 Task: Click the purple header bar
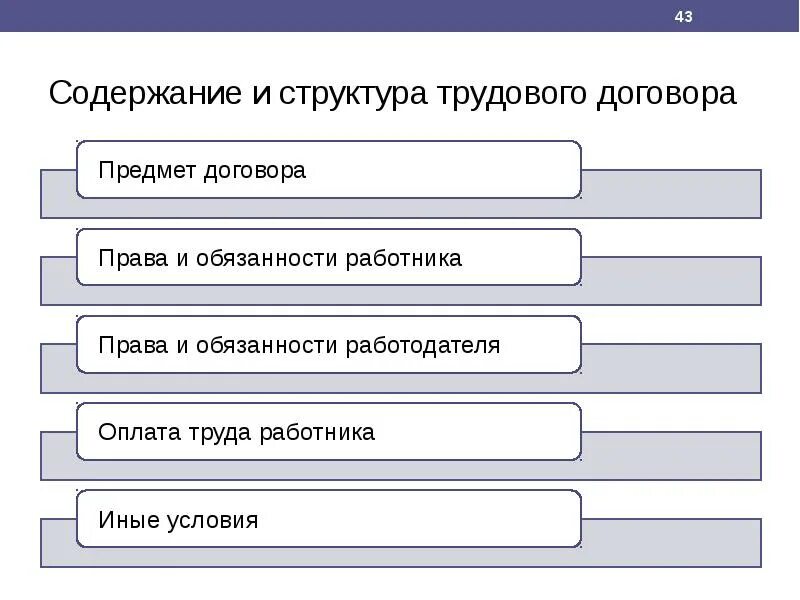399,16
